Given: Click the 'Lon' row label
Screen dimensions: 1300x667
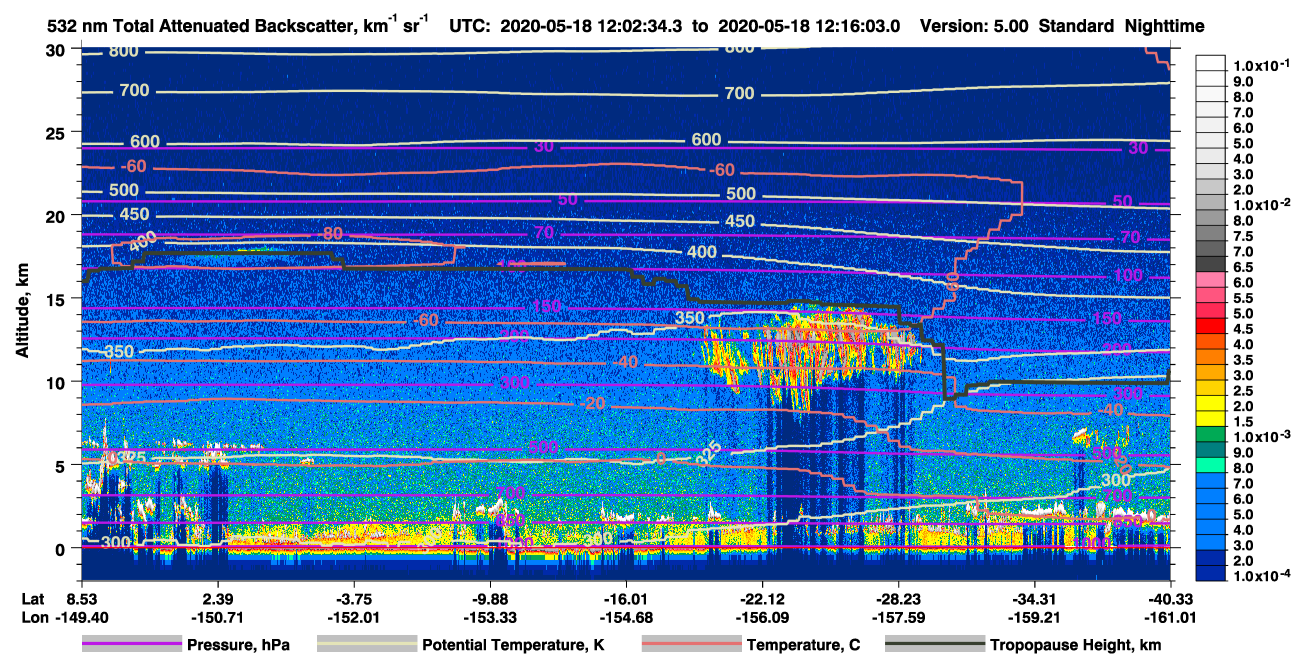Looking at the screenshot, I should 33,617.
